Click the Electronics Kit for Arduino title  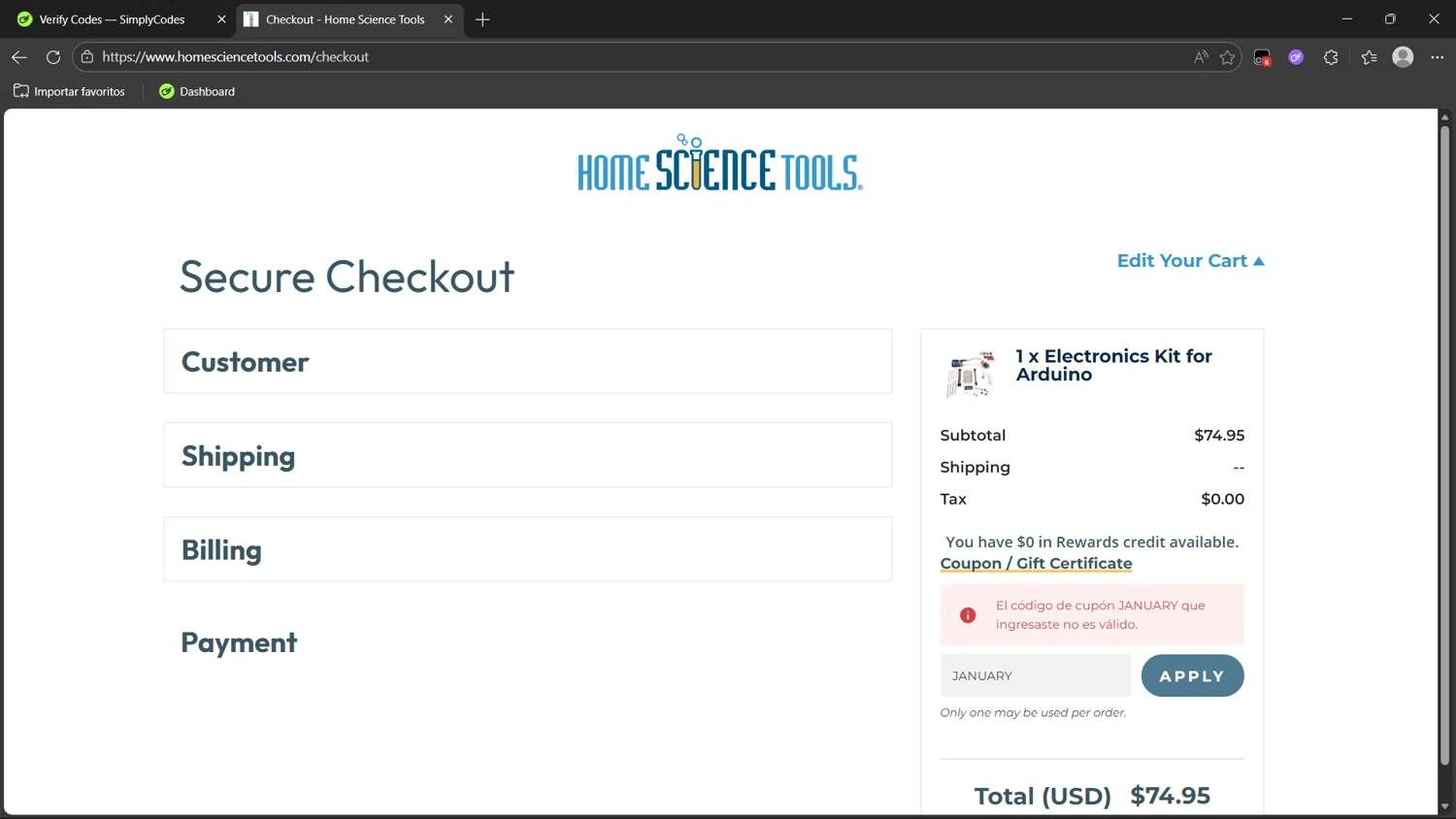1113,365
